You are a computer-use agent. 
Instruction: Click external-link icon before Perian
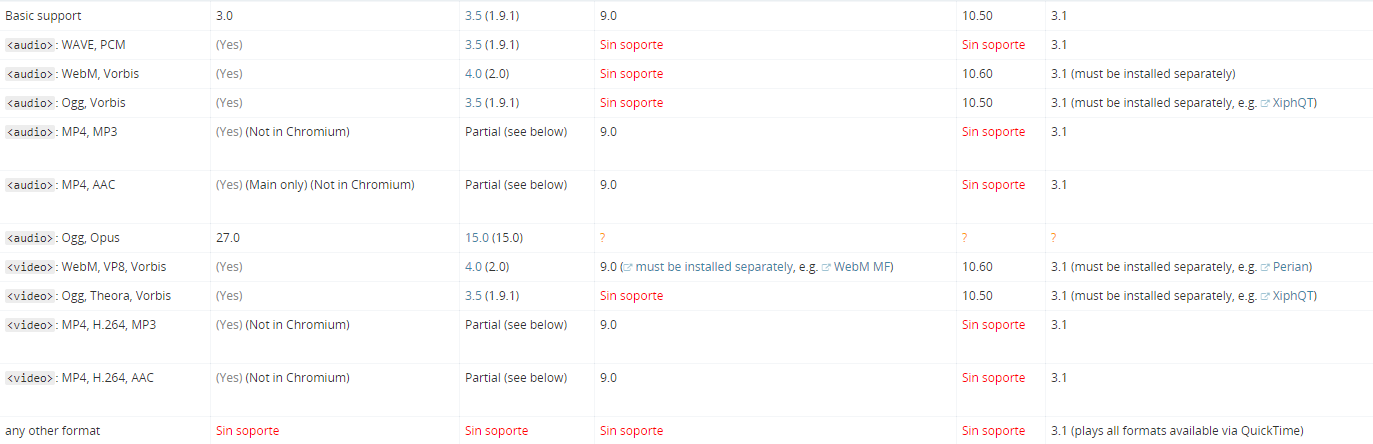click(x=1265, y=267)
